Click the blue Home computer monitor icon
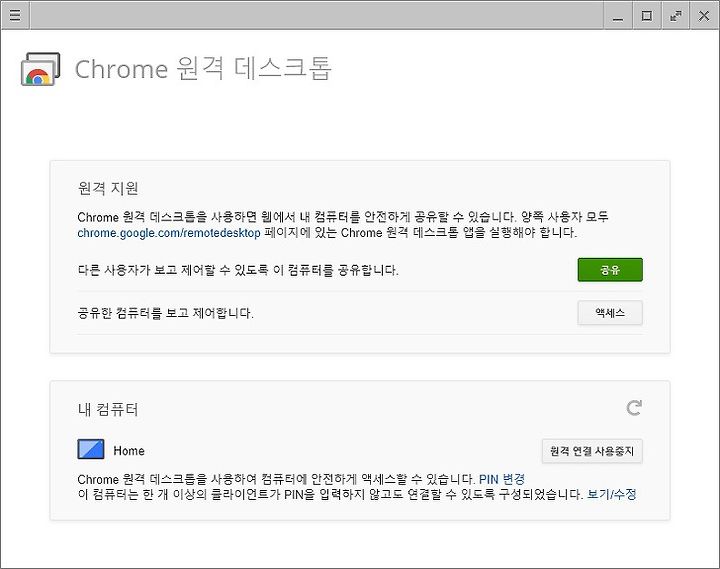 91,450
